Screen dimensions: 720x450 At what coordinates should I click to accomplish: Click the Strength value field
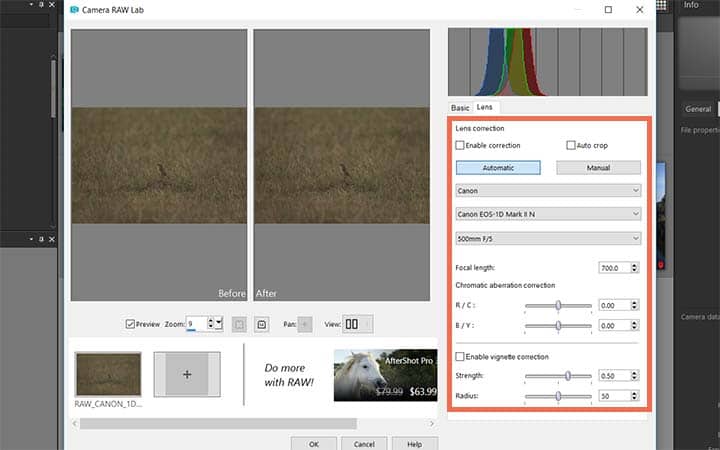[614, 376]
